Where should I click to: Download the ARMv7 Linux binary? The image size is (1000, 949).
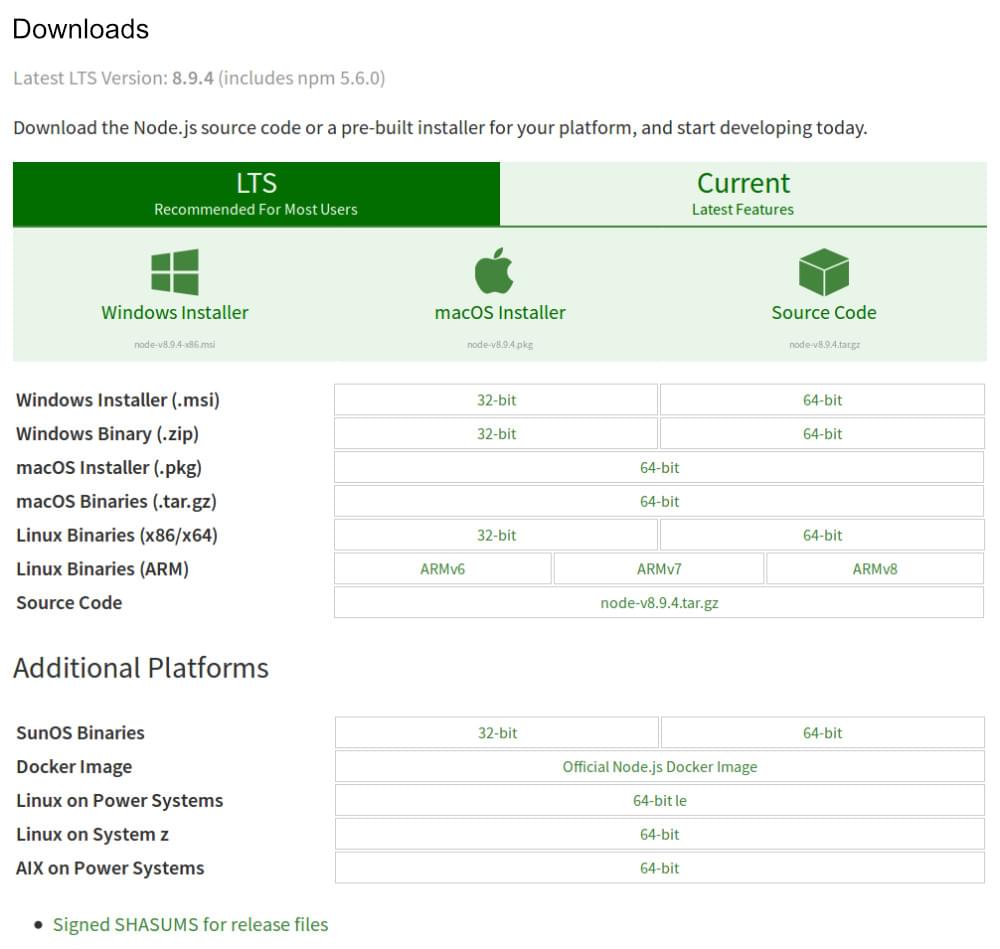pos(659,568)
